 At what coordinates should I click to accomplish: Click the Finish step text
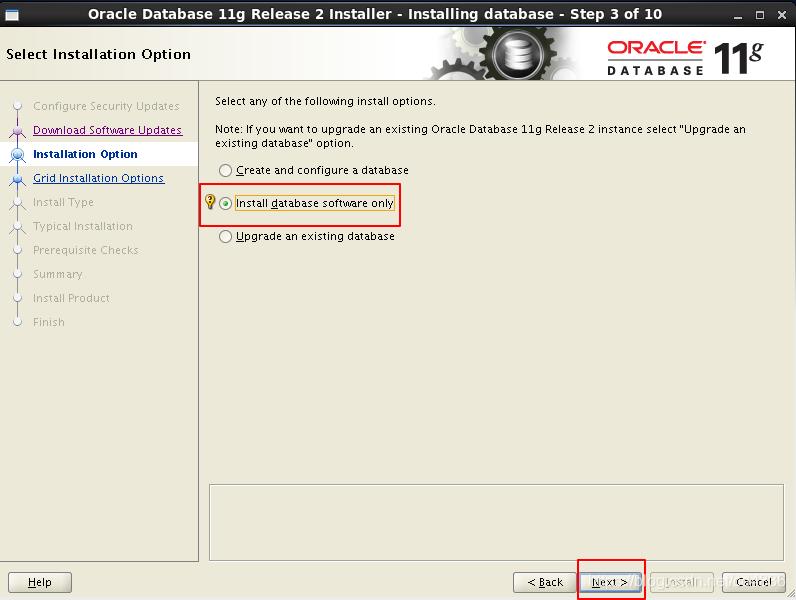[x=49, y=322]
